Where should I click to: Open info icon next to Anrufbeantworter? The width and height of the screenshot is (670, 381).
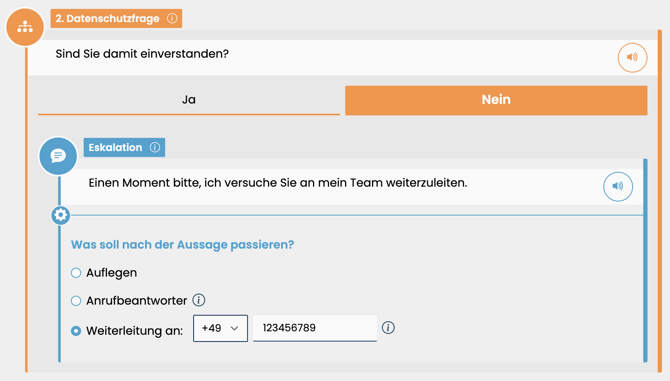click(199, 300)
